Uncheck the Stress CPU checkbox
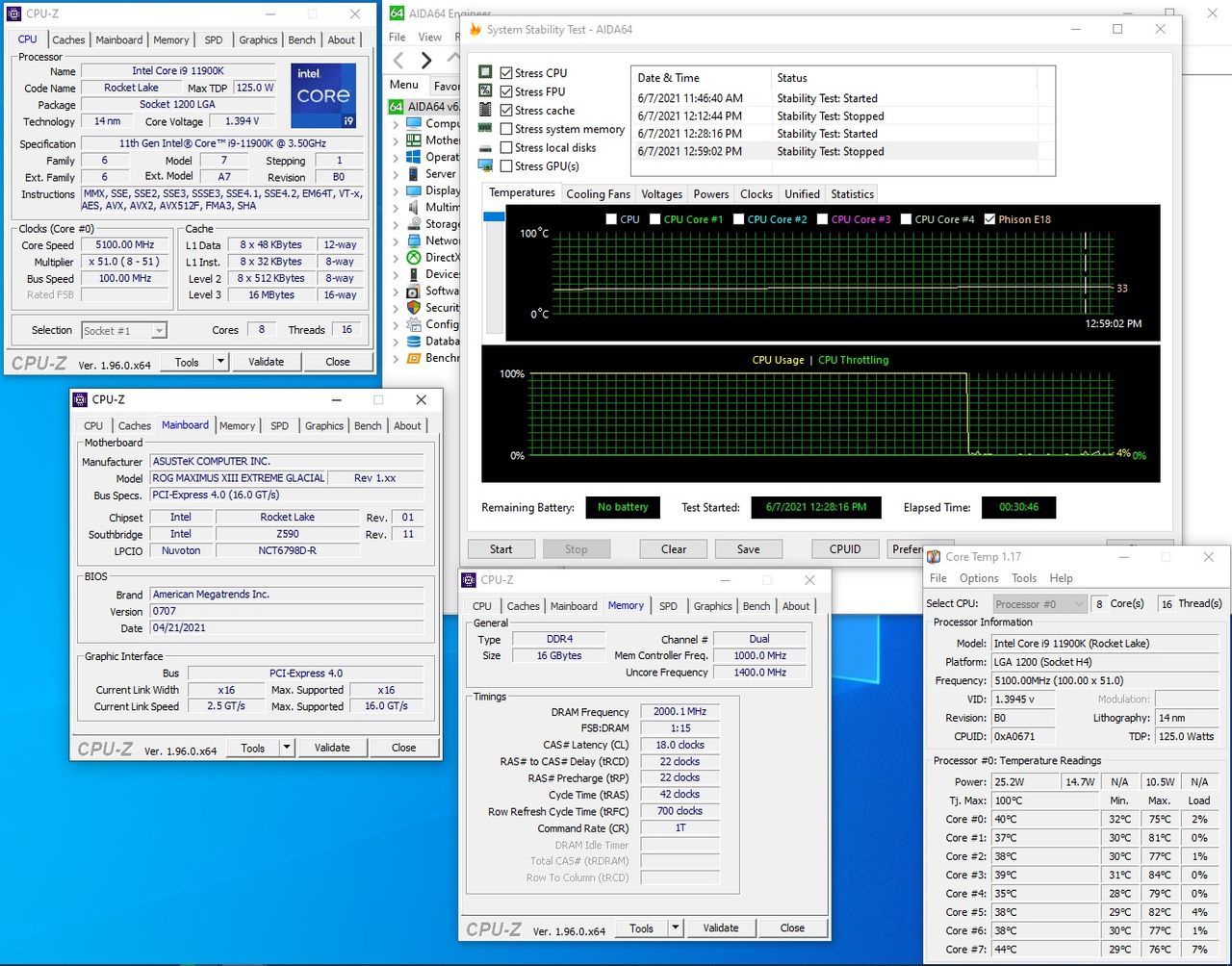Viewport: 1232px width, 966px height. tap(506, 73)
